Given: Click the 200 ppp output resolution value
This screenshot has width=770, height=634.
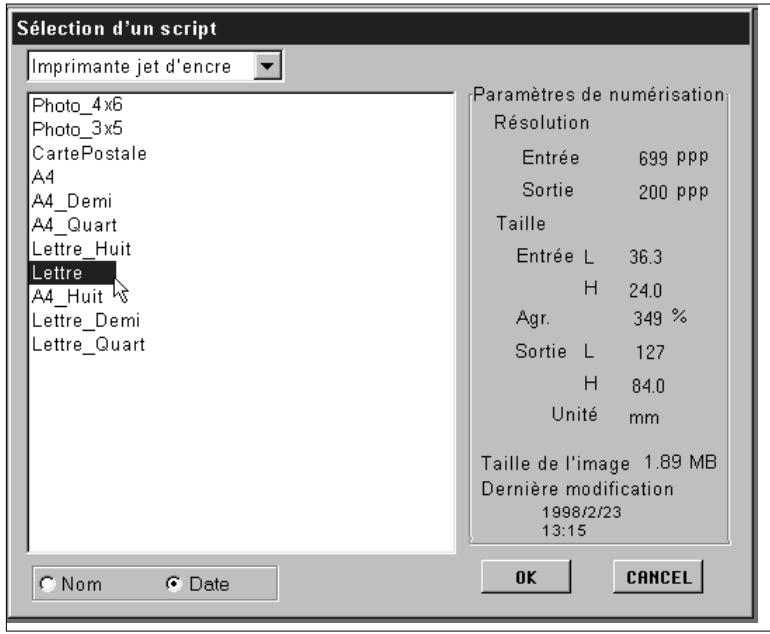Looking at the screenshot, I should pyautogui.click(x=673, y=192).
